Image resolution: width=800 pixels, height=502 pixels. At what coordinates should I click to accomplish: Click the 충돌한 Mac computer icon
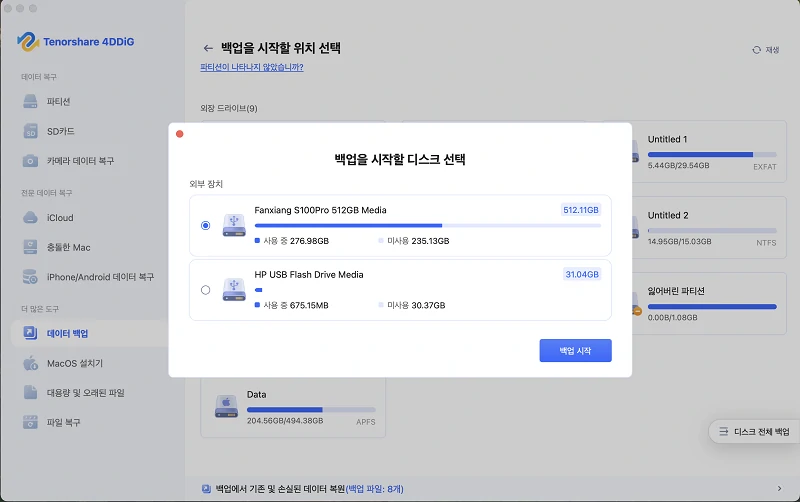click(x=30, y=247)
